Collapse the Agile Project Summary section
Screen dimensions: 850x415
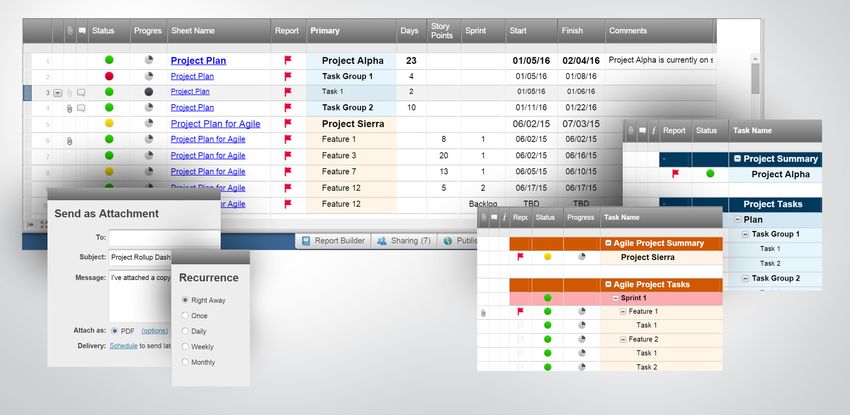pos(608,243)
